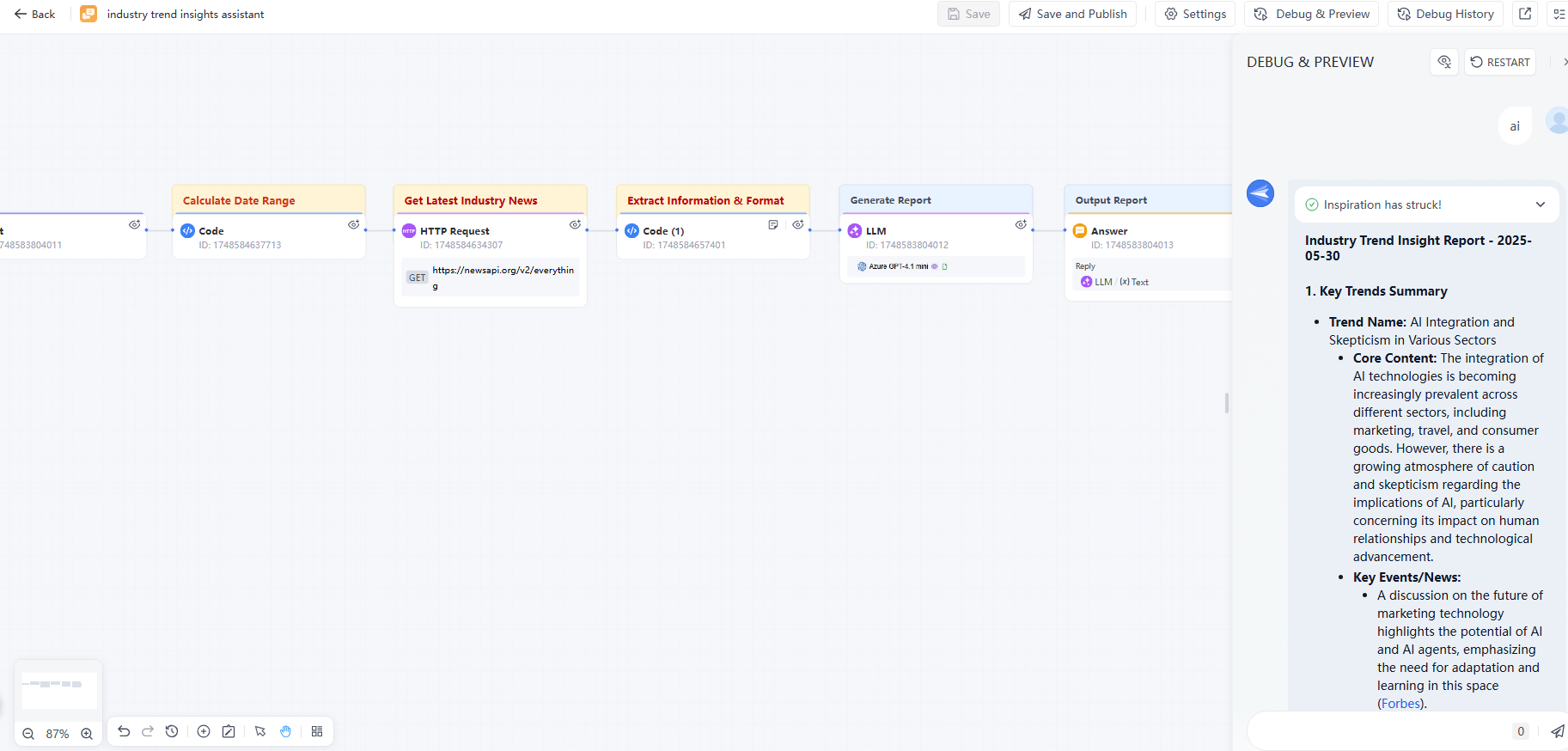Viewport: 1568px width, 751px height.
Task: Open the add note clipboard icon
Action: (x=229, y=731)
